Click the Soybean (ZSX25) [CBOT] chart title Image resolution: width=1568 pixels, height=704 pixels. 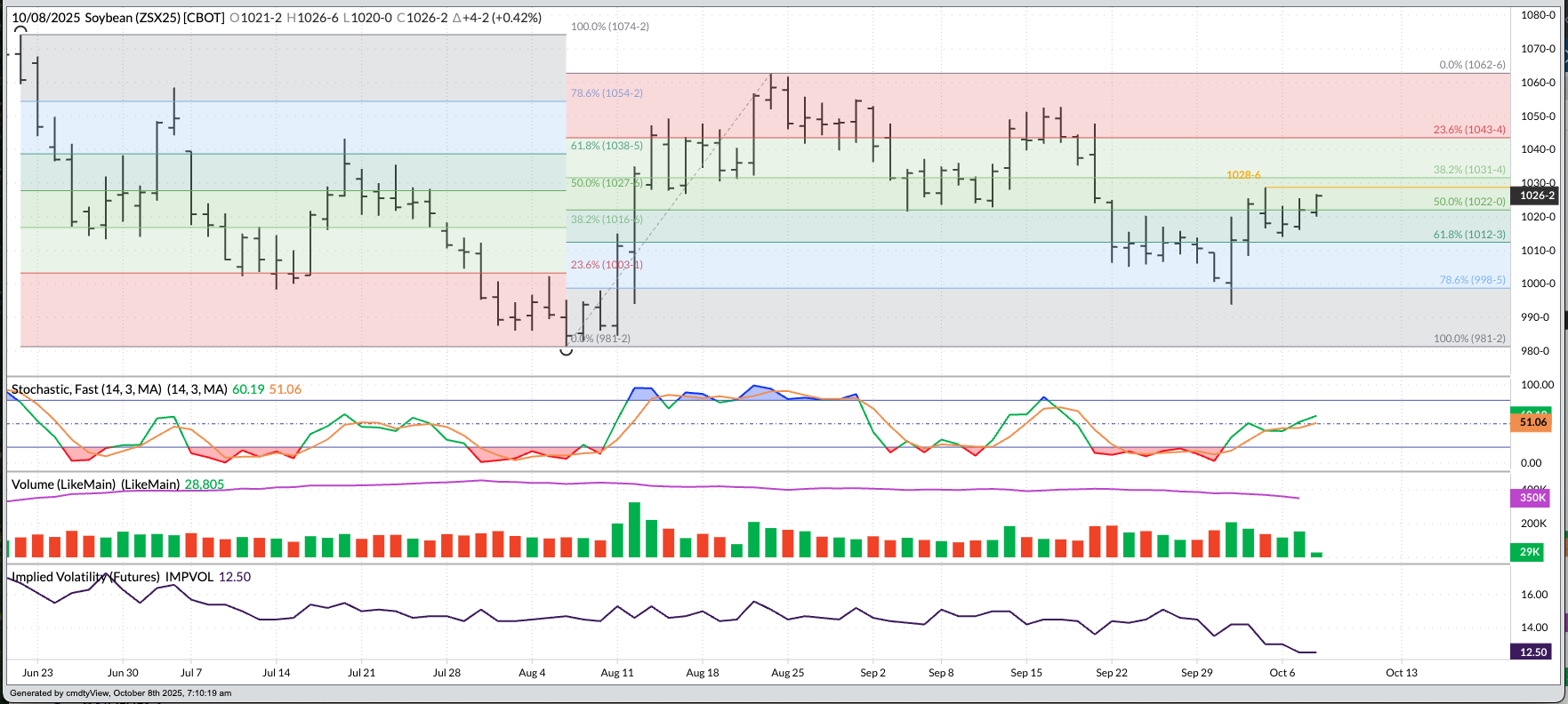(x=154, y=18)
